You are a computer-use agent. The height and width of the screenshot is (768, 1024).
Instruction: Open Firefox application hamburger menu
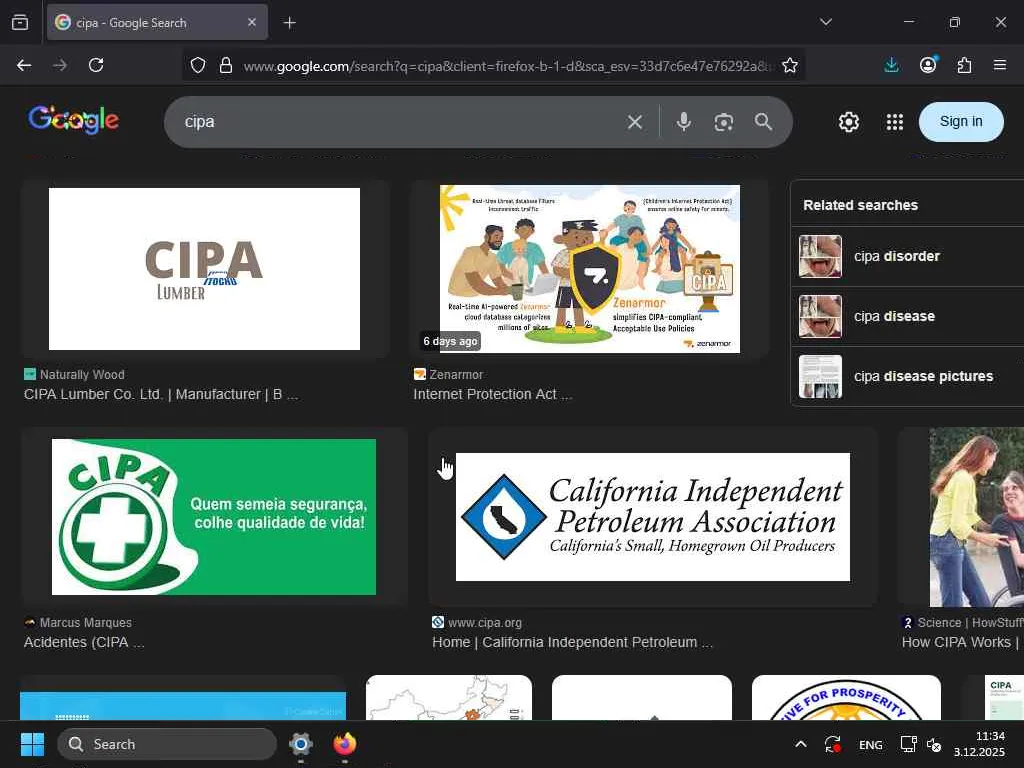pyautogui.click(x=1000, y=65)
